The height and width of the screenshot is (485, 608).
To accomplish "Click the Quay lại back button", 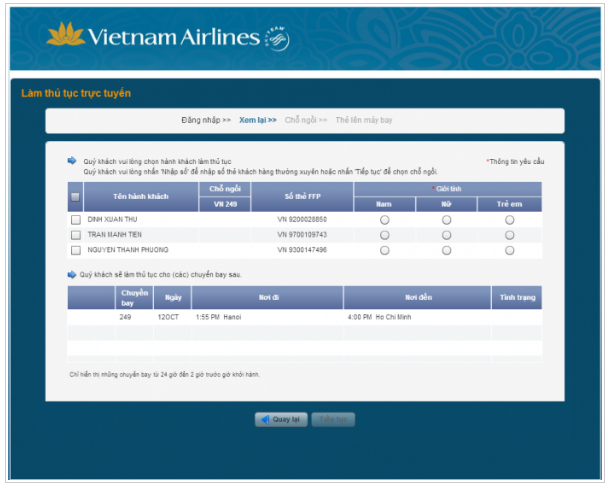I will pos(281,419).
